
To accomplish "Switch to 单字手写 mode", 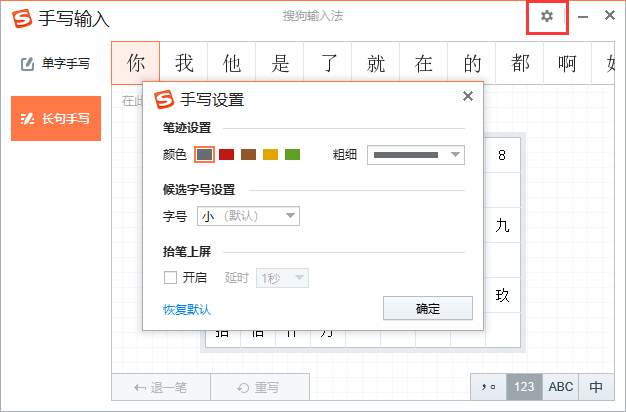I will [56, 64].
